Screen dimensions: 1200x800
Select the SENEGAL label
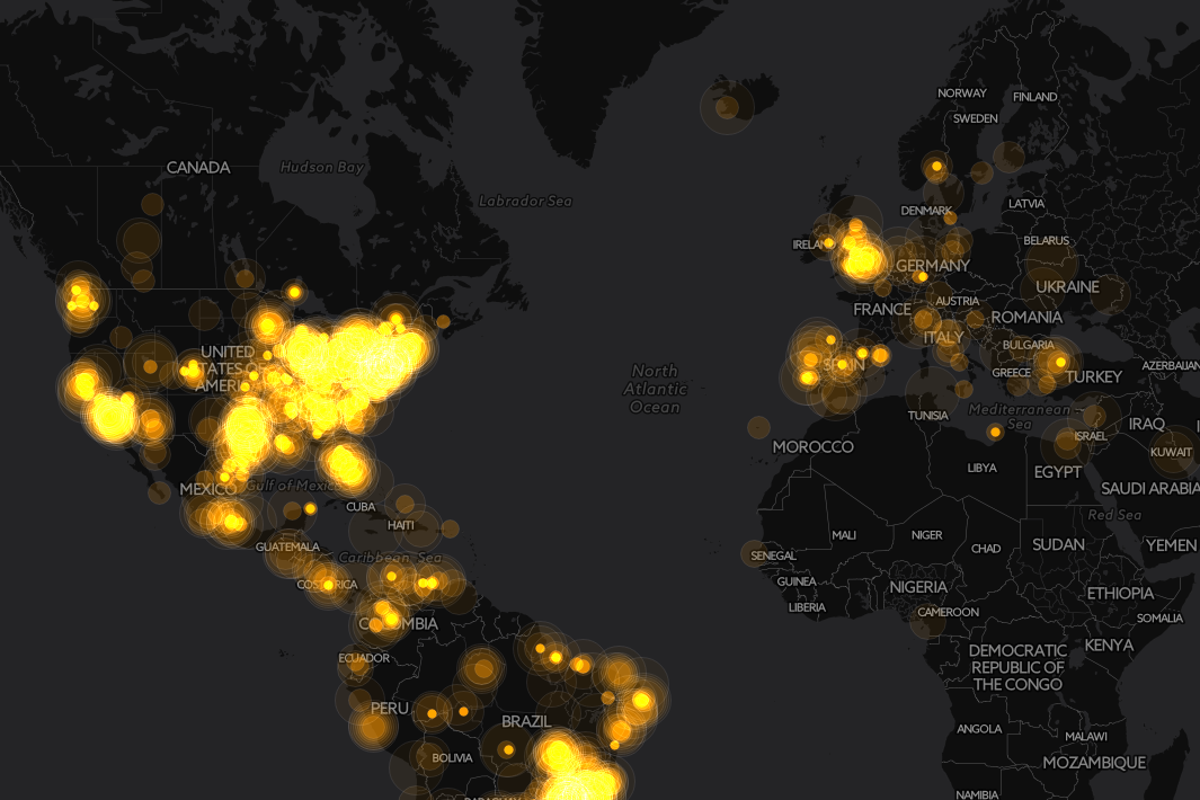[x=773, y=555]
